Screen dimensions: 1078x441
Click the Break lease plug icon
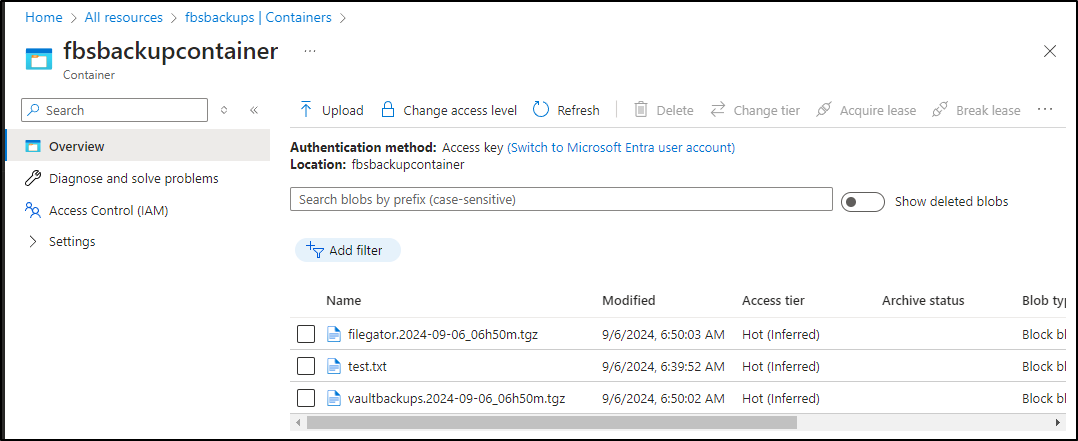tap(940, 109)
